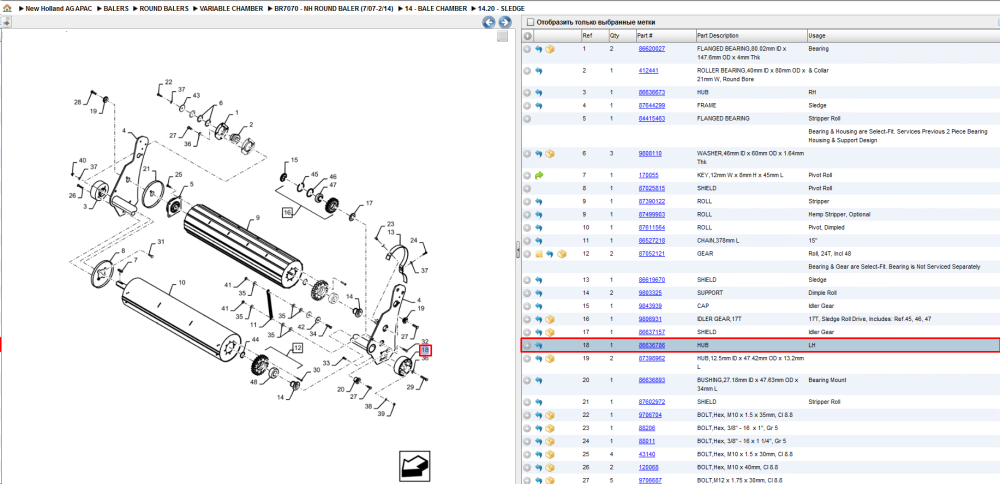Toggle the round selector for ROLLER BEARING row

point(527,71)
